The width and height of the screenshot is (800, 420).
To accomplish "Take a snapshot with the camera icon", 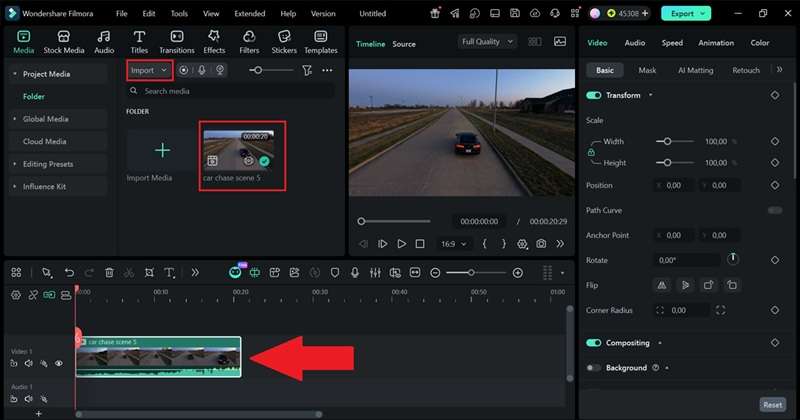I will click(541, 244).
